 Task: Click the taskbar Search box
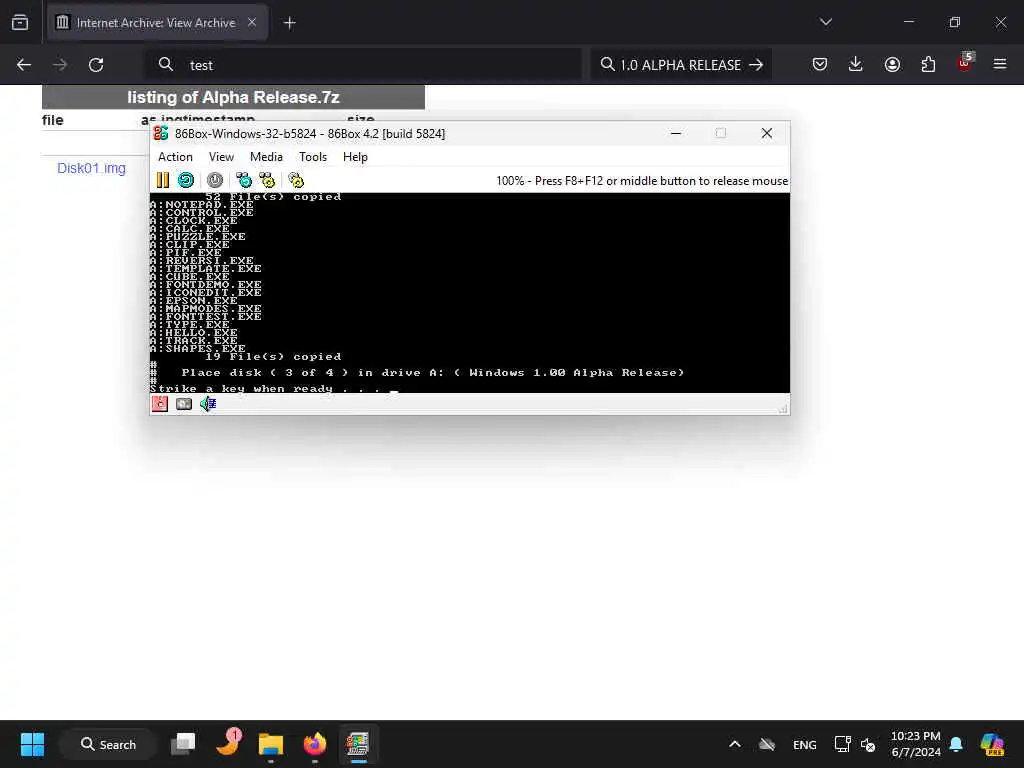click(108, 744)
